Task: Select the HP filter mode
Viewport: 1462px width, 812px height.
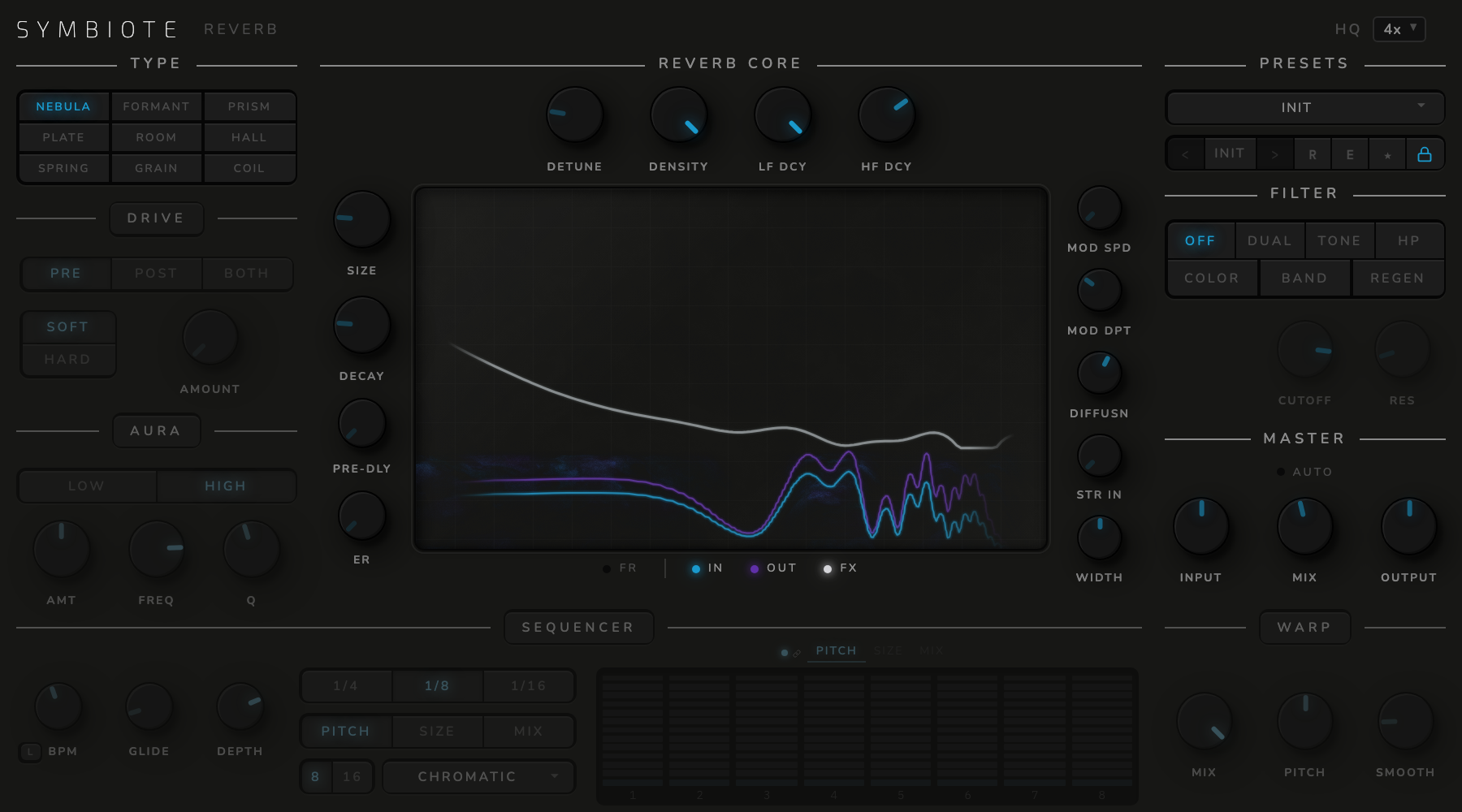Action: (x=1408, y=241)
